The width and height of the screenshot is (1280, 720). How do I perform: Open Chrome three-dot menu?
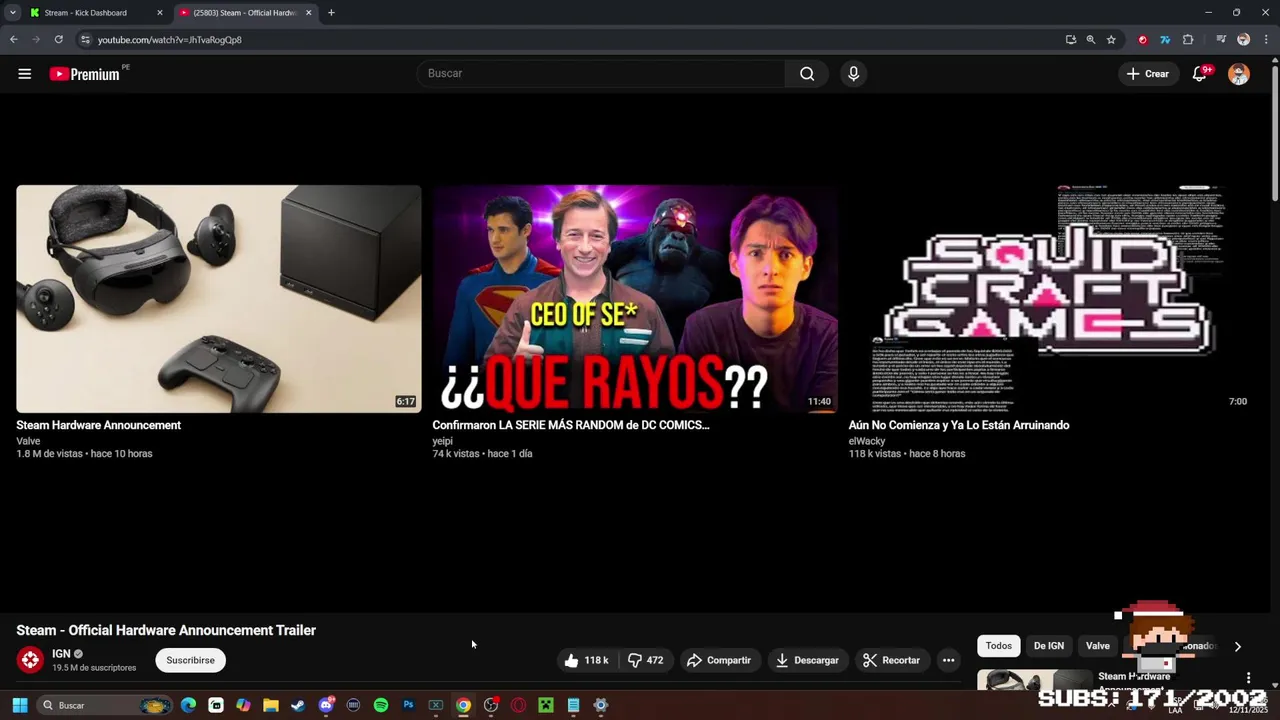(1264, 40)
